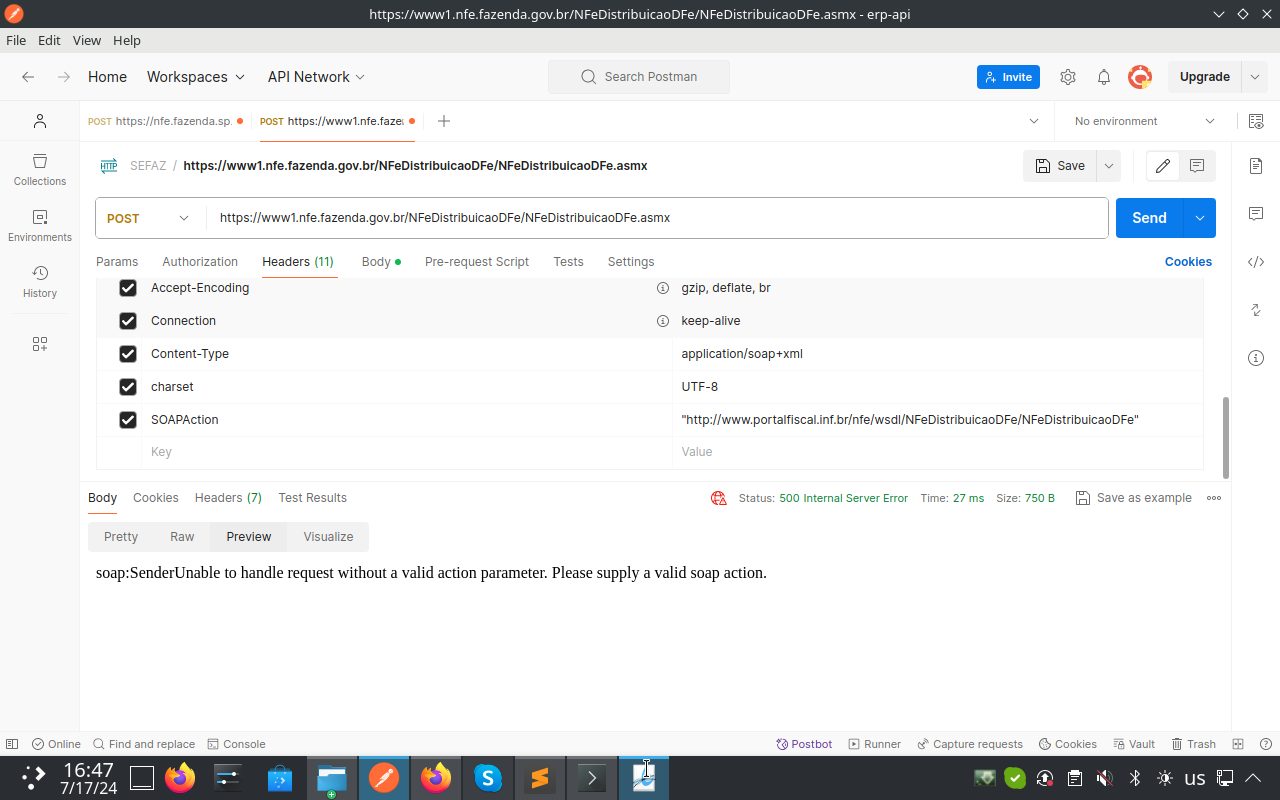Uncheck the Content-Type header
The width and height of the screenshot is (1280, 800).
[x=128, y=354]
